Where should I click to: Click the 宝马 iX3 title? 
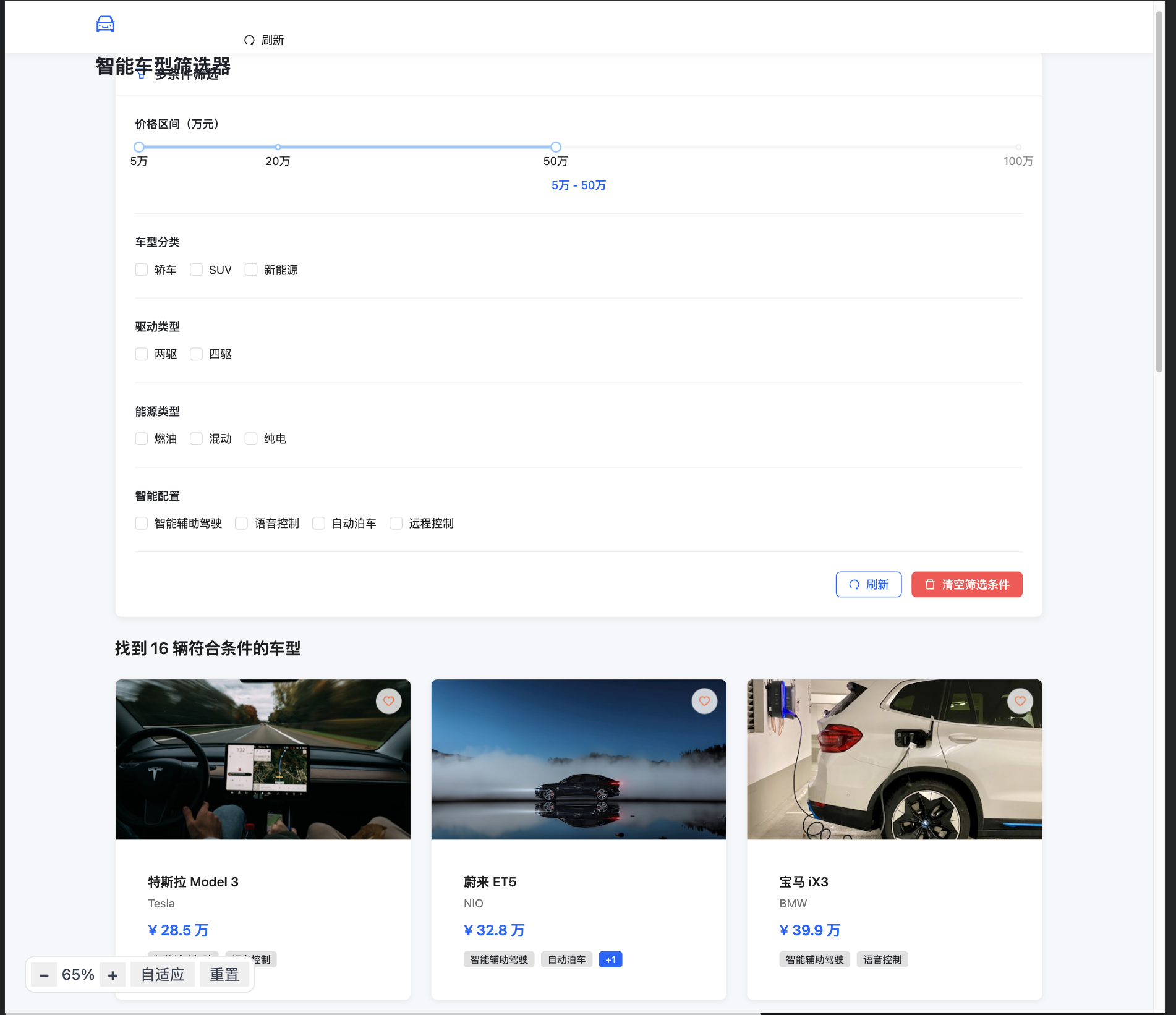(x=804, y=882)
